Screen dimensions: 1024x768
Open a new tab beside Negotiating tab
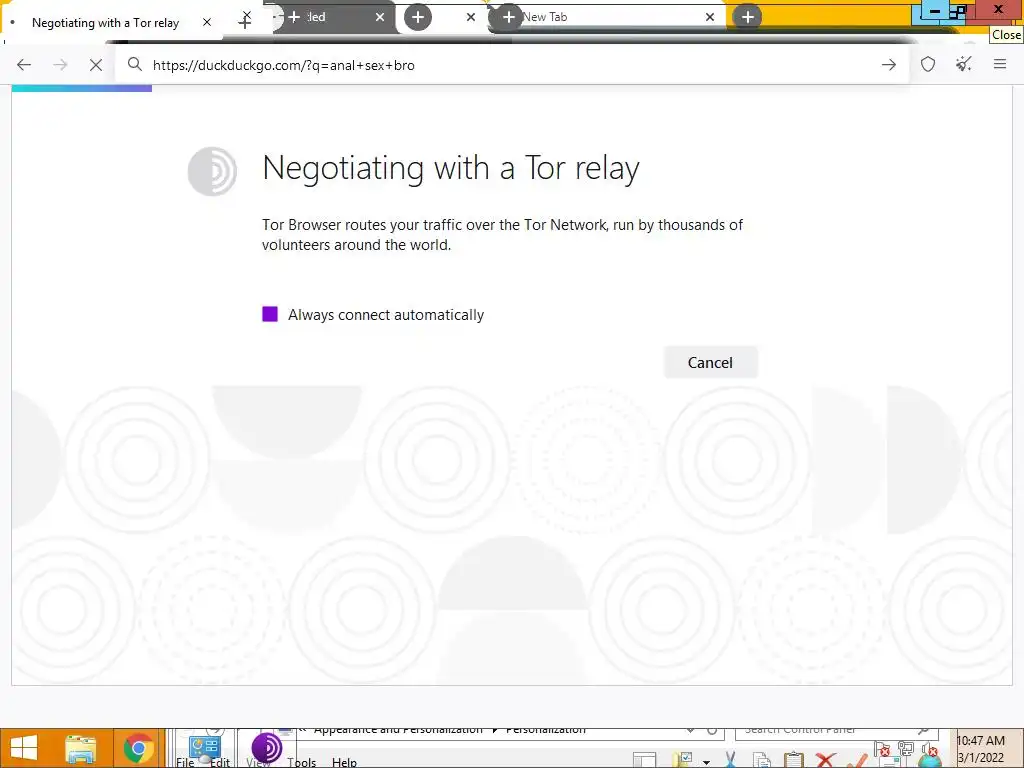(244, 22)
